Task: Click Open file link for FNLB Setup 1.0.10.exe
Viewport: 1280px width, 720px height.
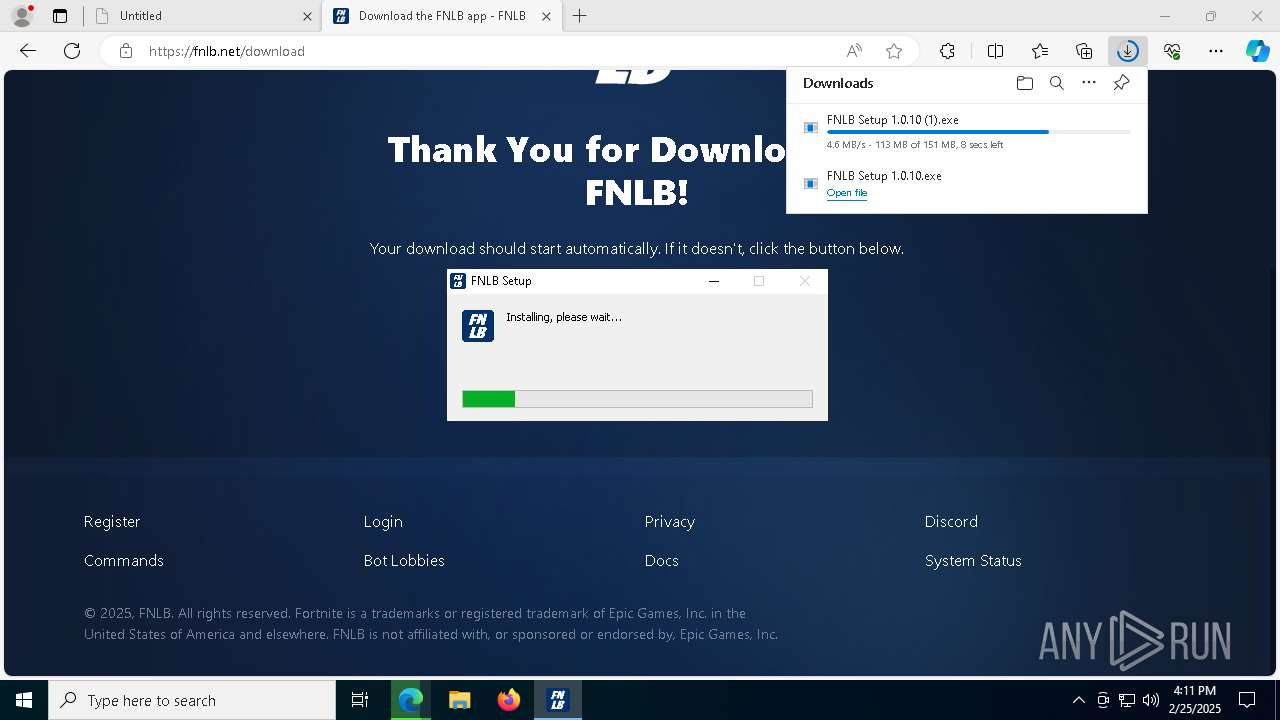Action: (x=847, y=193)
